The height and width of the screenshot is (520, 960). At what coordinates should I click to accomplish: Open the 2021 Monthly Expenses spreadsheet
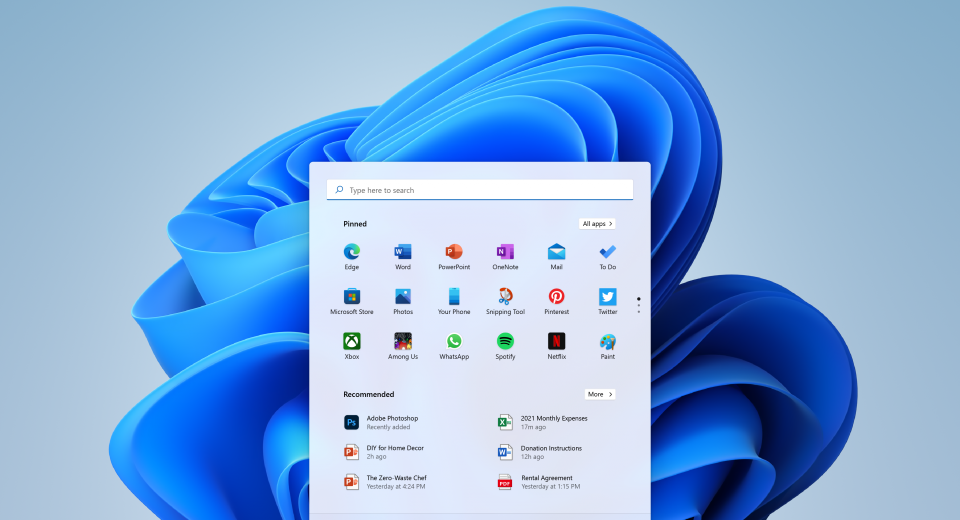pyautogui.click(x=553, y=422)
